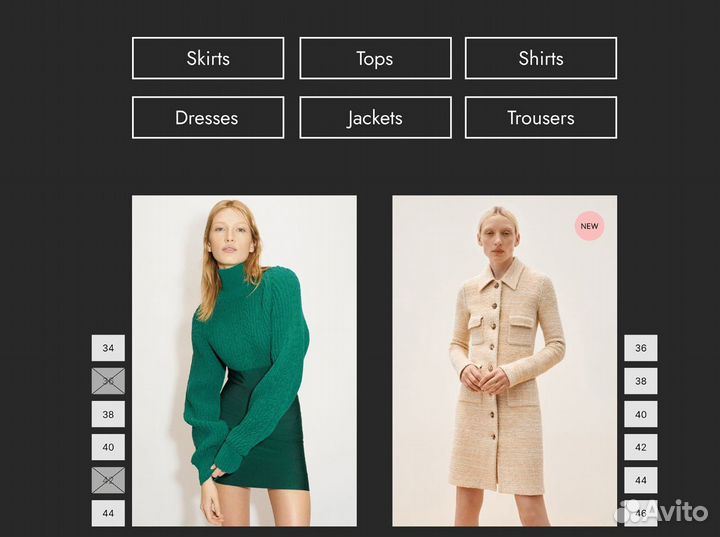Image resolution: width=720 pixels, height=537 pixels.
Task: Open the green sweater product photo
Action: tap(244, 360)
